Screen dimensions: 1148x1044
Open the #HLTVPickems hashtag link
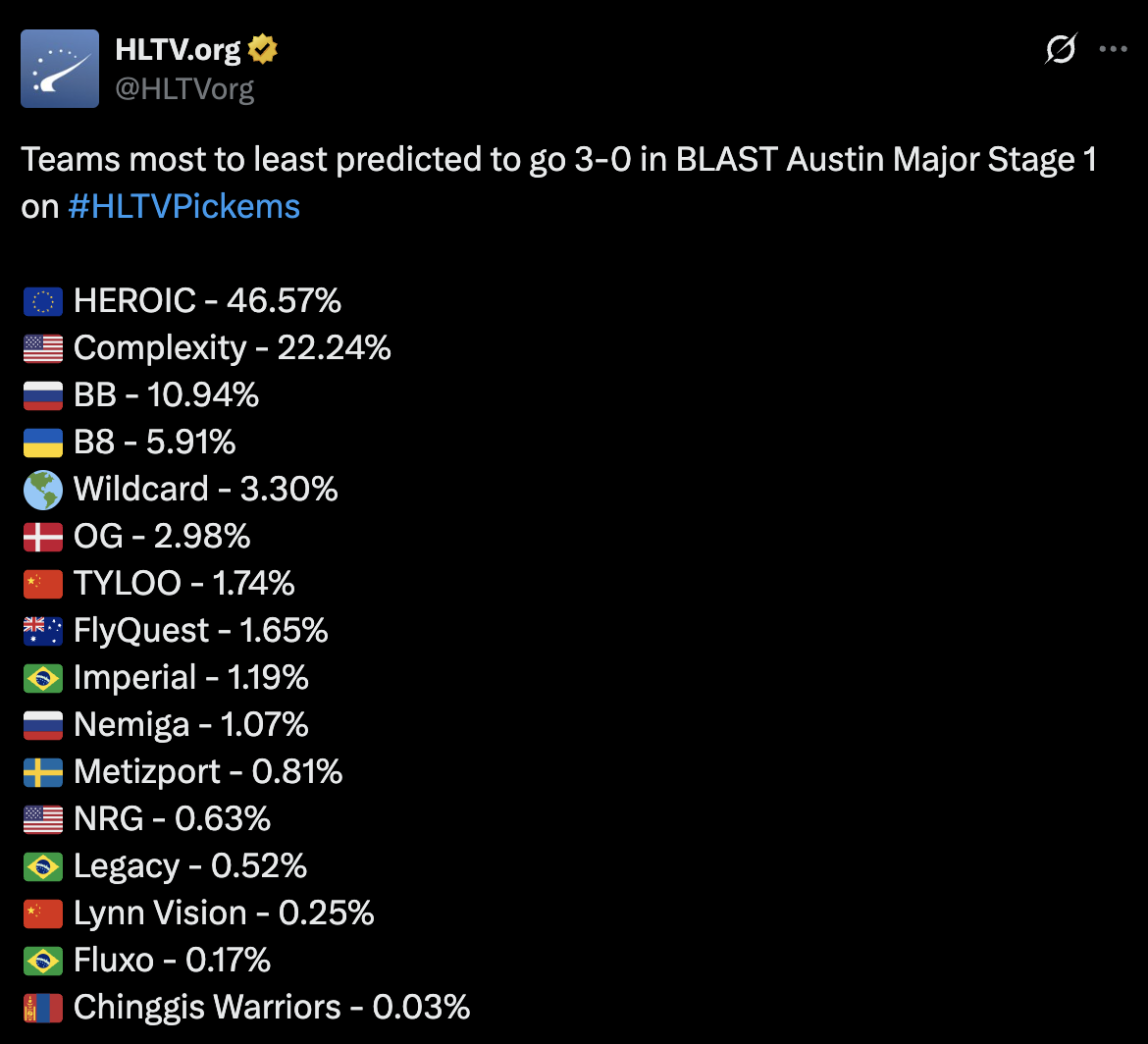[x=184, y=206]
